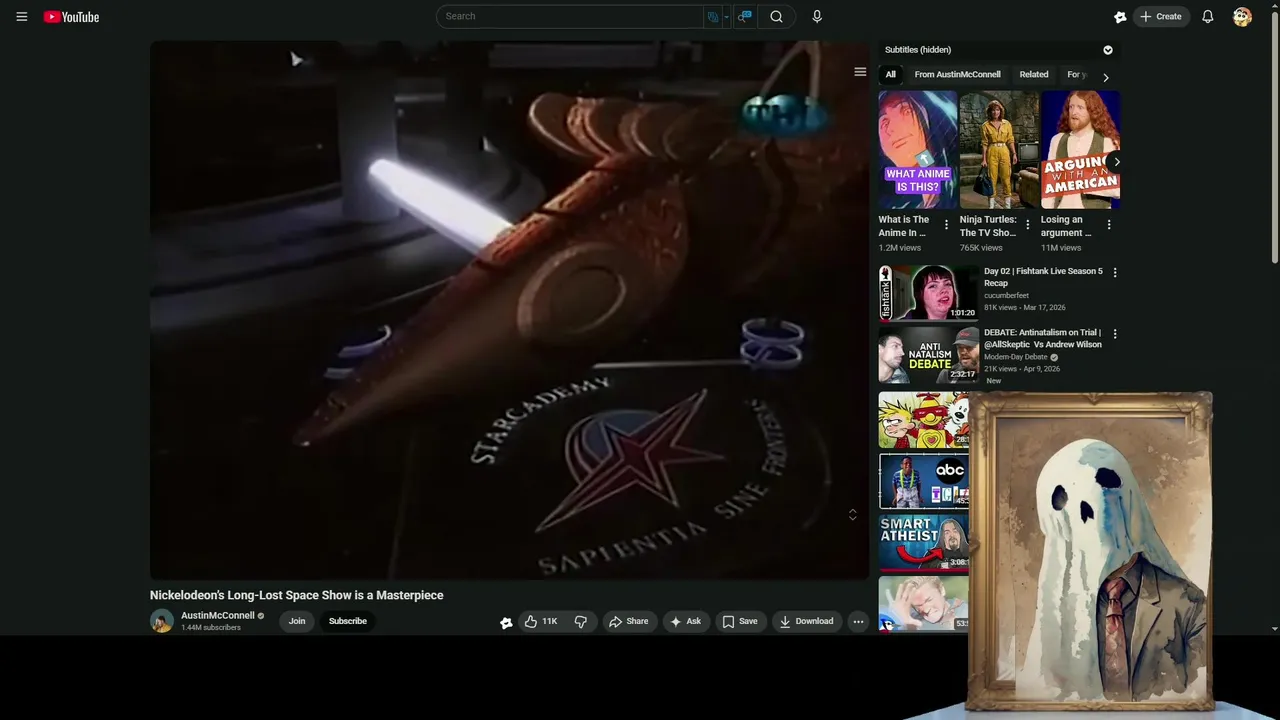Select the Related filter chip
The height and width of the screenshot is (720, 1280).
click(1034, 75)
